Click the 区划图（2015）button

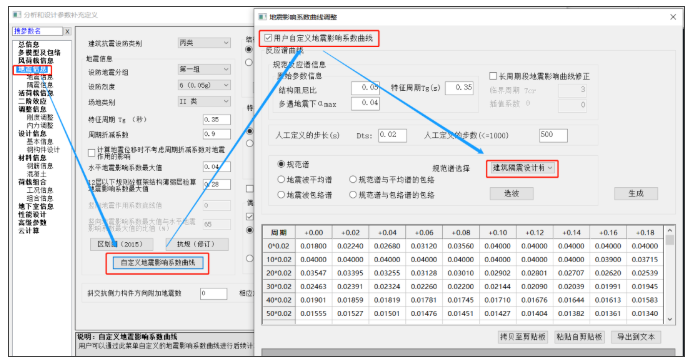point(122,244)
